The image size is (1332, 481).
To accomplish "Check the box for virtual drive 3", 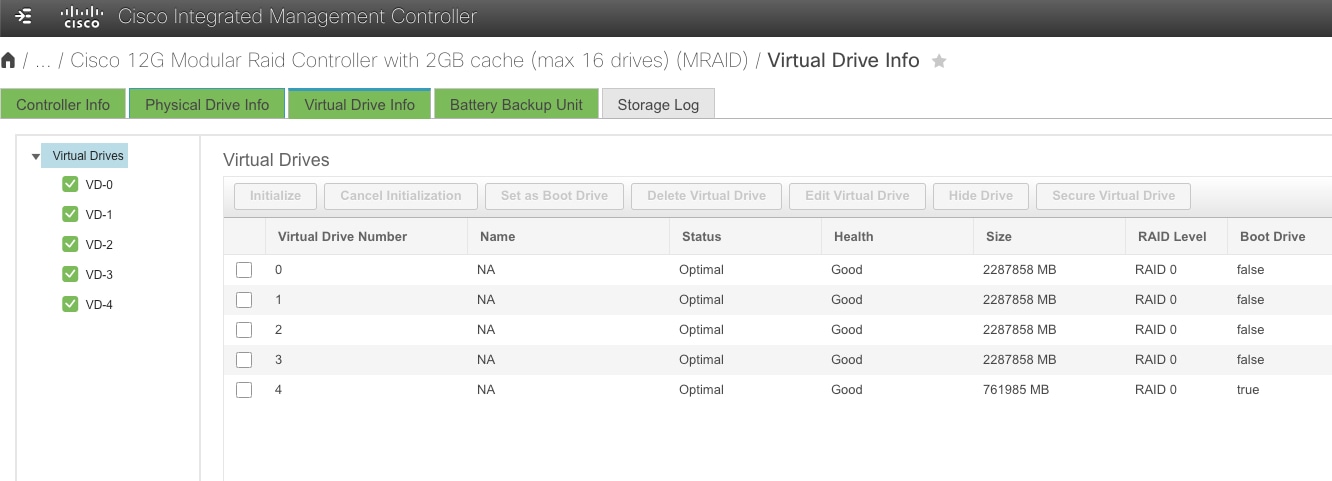I will coord(244,360).
